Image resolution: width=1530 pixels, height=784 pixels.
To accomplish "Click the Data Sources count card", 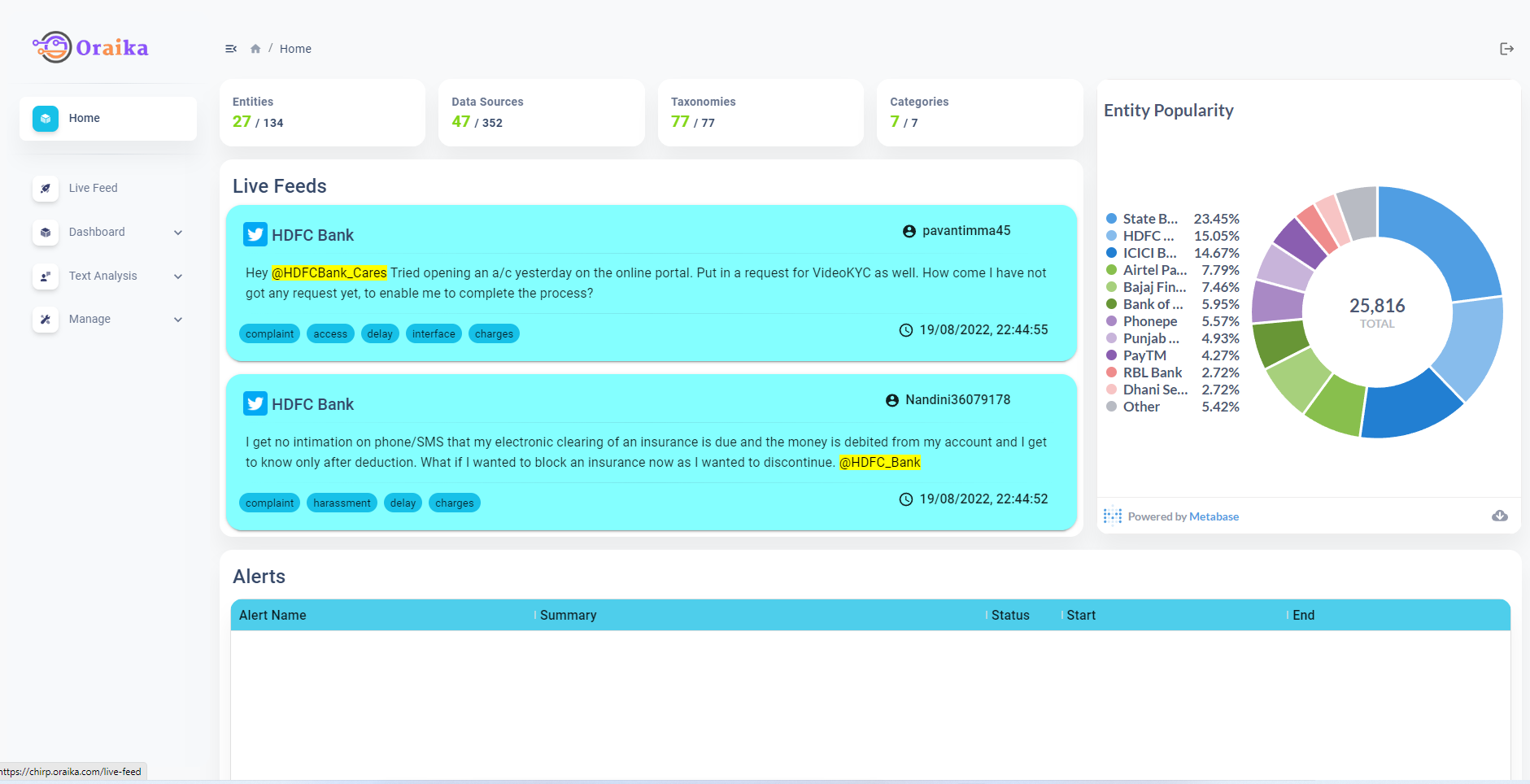I will point(542,113).
